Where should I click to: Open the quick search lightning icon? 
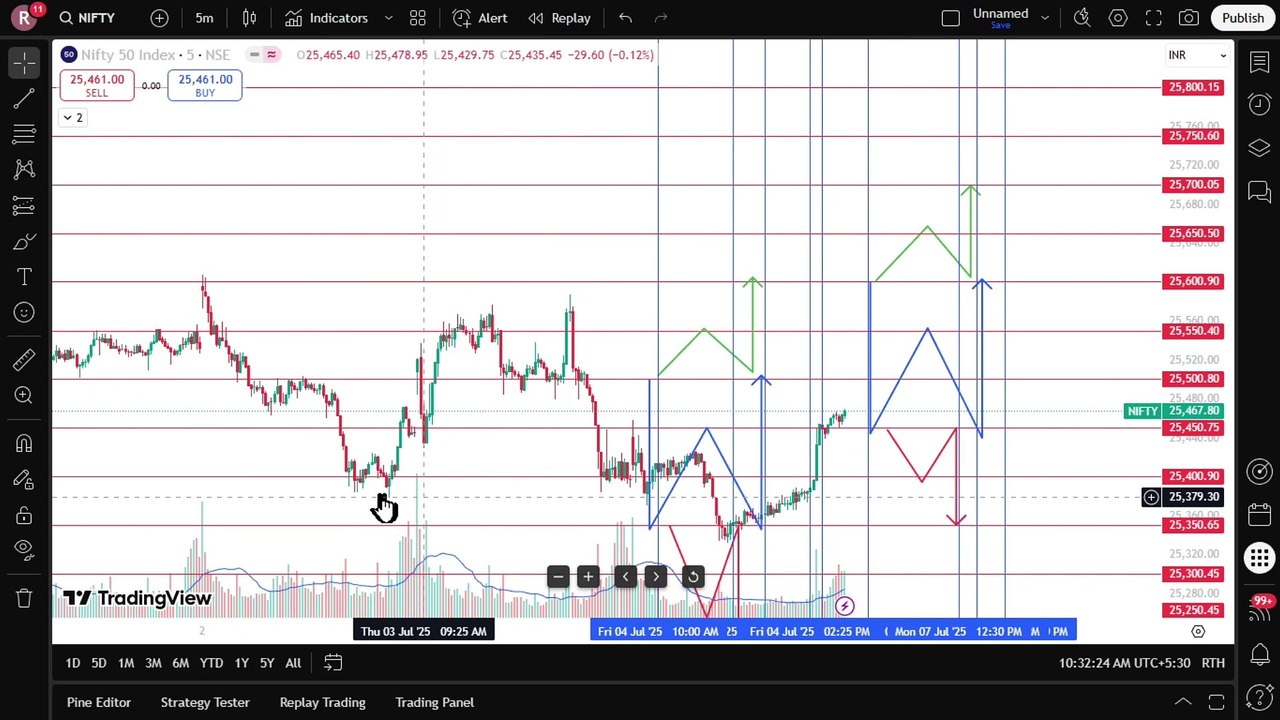(1082, 18)
